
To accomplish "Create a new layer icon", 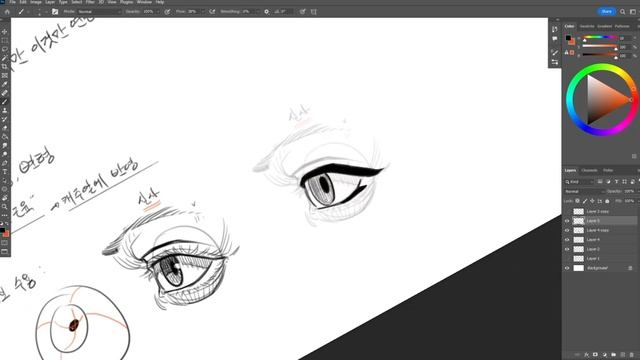I will point(622,355).
